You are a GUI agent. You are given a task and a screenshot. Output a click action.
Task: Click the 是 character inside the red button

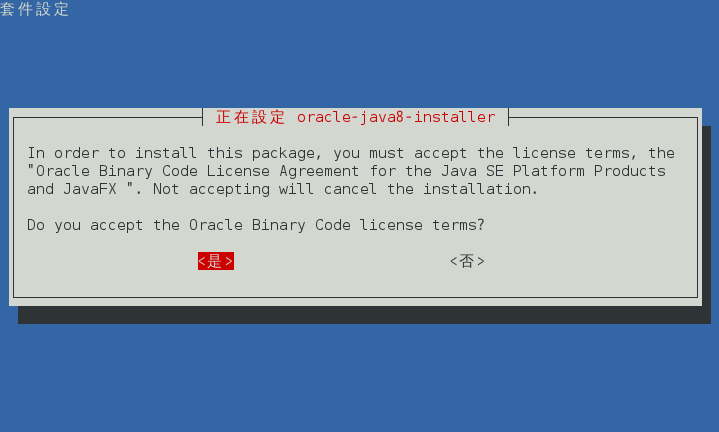coord(214,261)
